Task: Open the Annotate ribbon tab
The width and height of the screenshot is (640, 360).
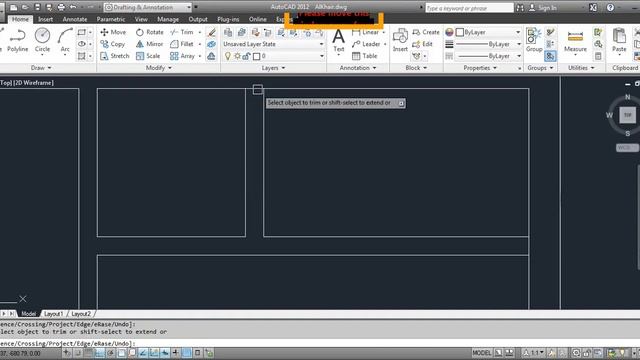Action: (75, 19)
